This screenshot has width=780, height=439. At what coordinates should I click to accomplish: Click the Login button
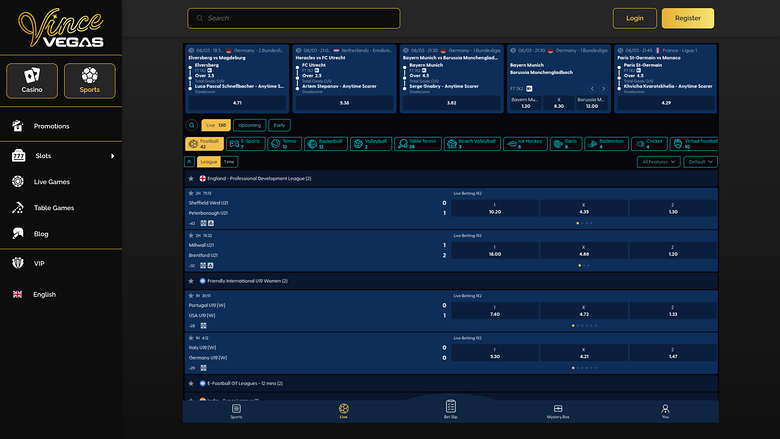635,18
